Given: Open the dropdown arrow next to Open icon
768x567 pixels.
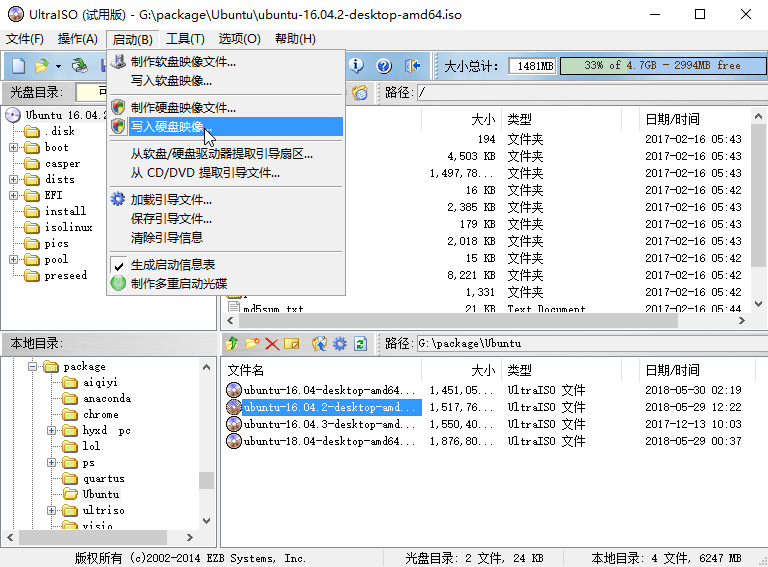Looking at the screenshot, I should [58, 66].
